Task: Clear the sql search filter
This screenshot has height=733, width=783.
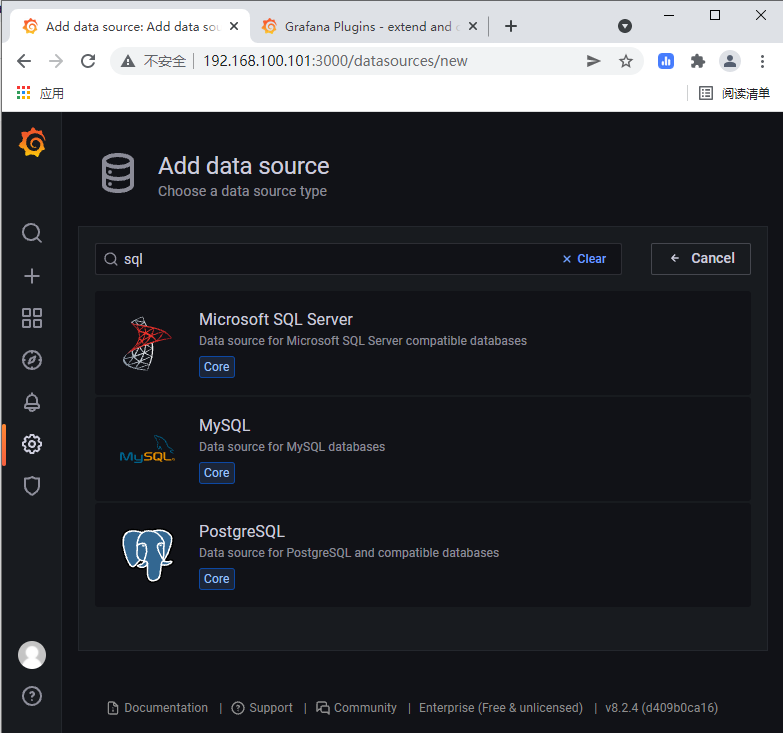Action: (x=584, y=259)
